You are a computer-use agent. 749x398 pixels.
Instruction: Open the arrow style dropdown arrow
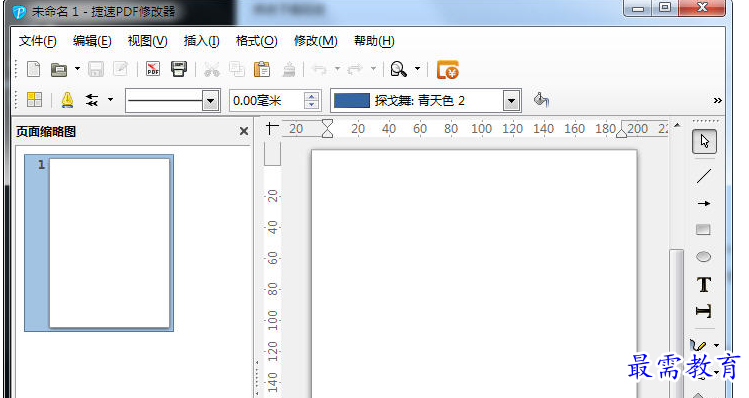(x=110, y=99)
